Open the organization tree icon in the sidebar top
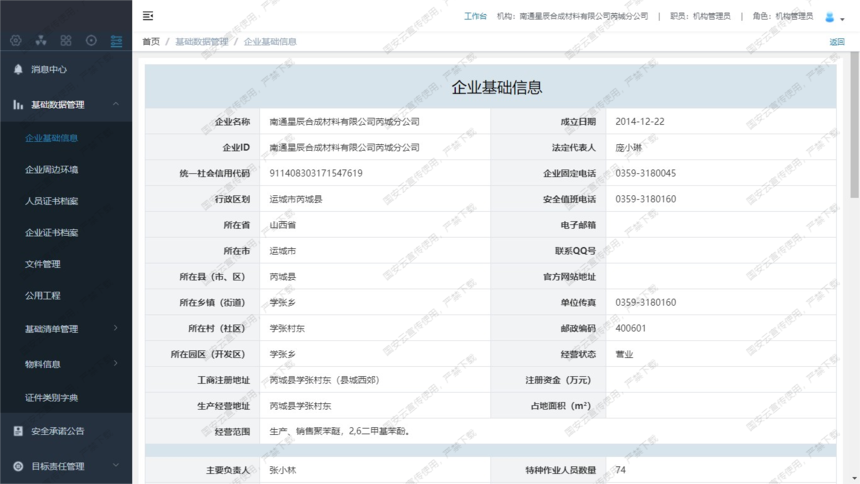 pyautogui.click(x=41, y=41)
